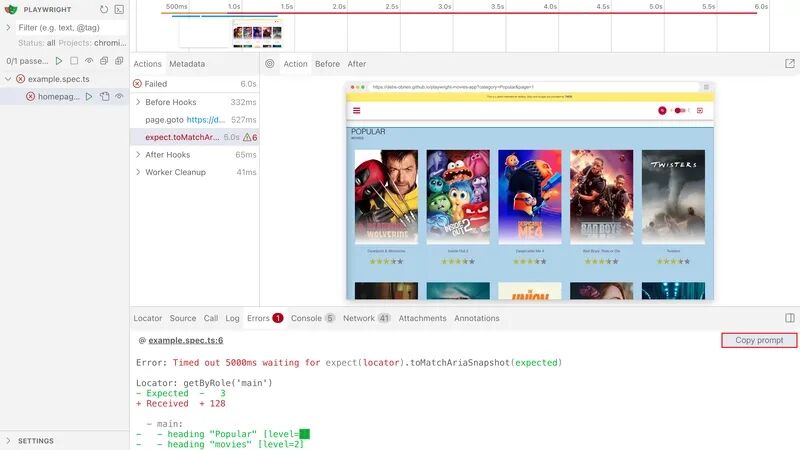This screenshot has width=800, height=450.
Task: Collapse the example.spec.ts tree node
Action: click(x=8, y=79)
